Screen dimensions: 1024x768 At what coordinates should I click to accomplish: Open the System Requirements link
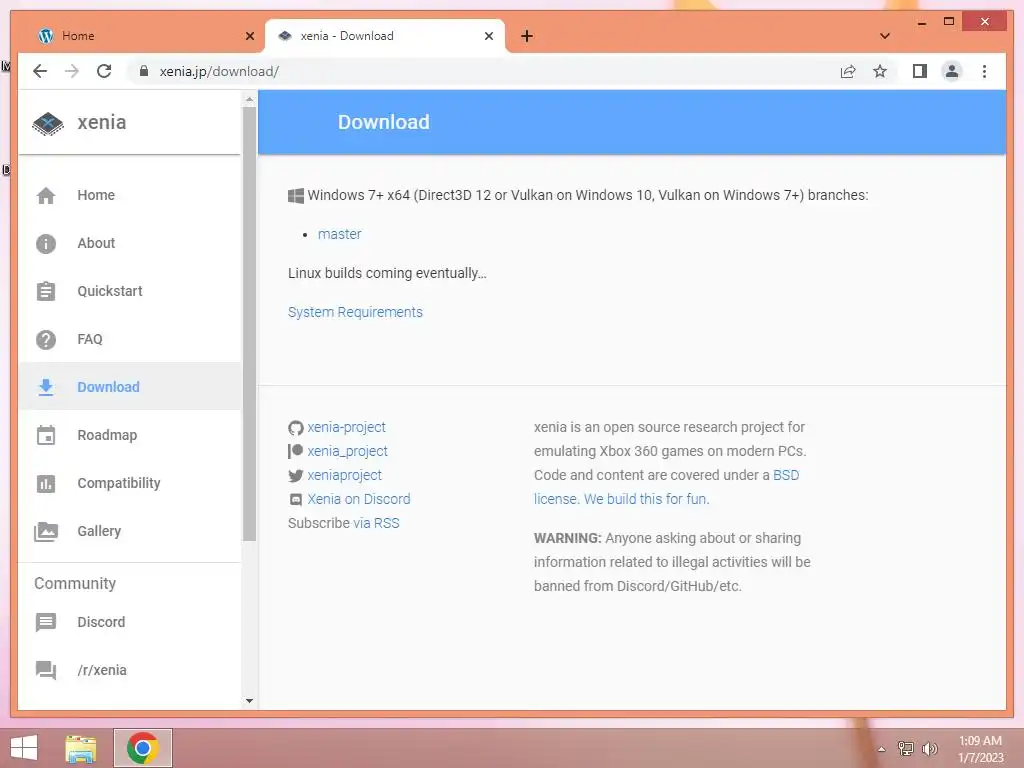[x=355, y=312]
